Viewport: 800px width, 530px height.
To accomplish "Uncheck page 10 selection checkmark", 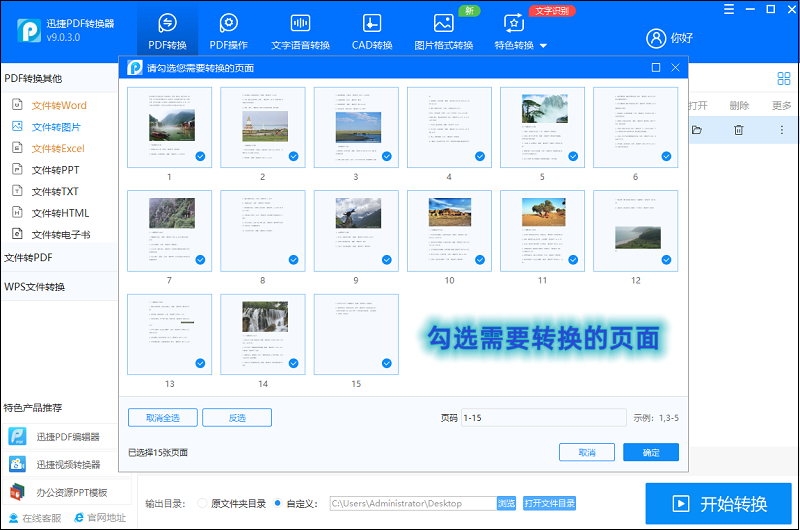I will coord(480,260).
